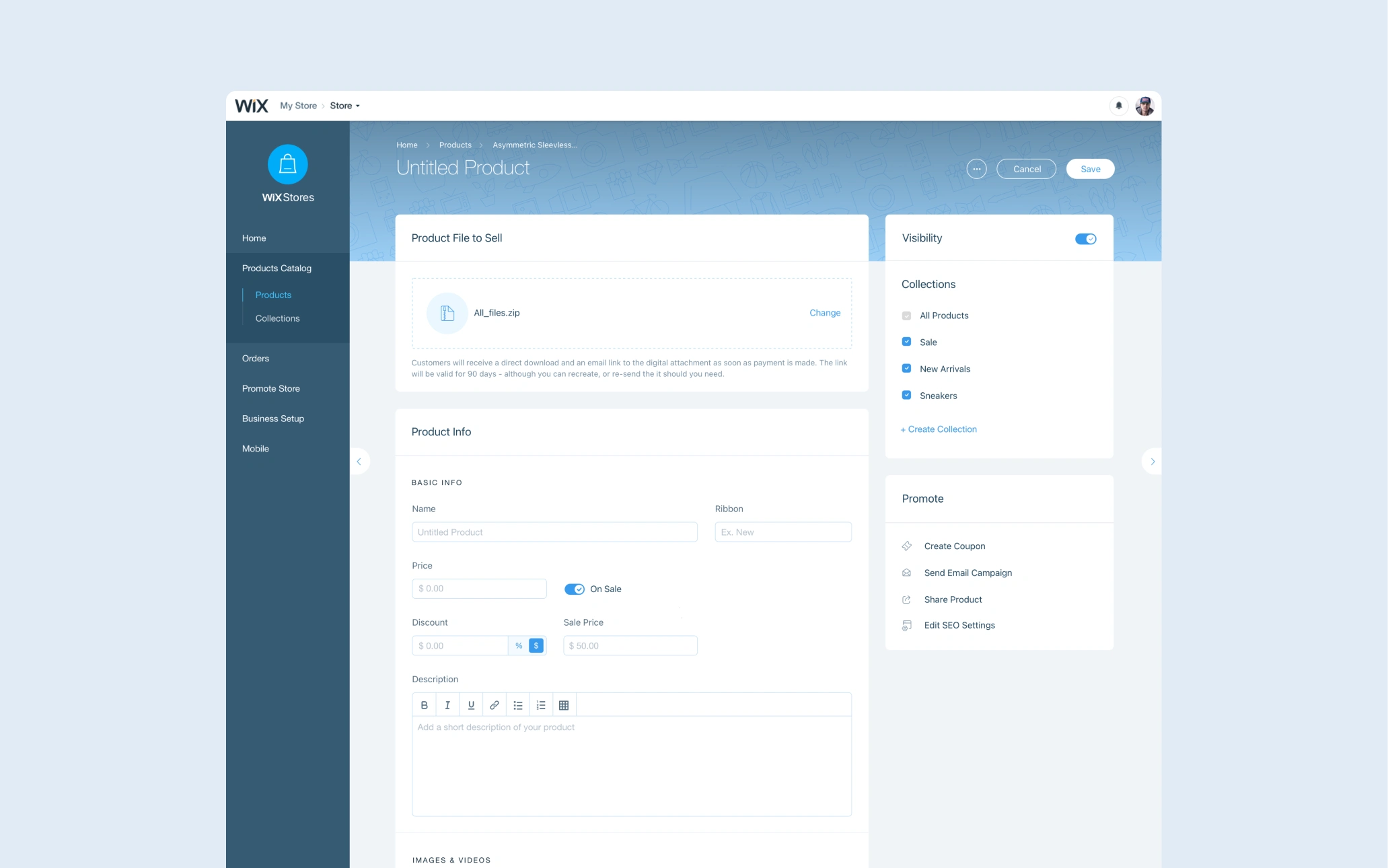Disable the On Sale switch
This screenshot has height=868, width=1388.
(x=574, y=589)
